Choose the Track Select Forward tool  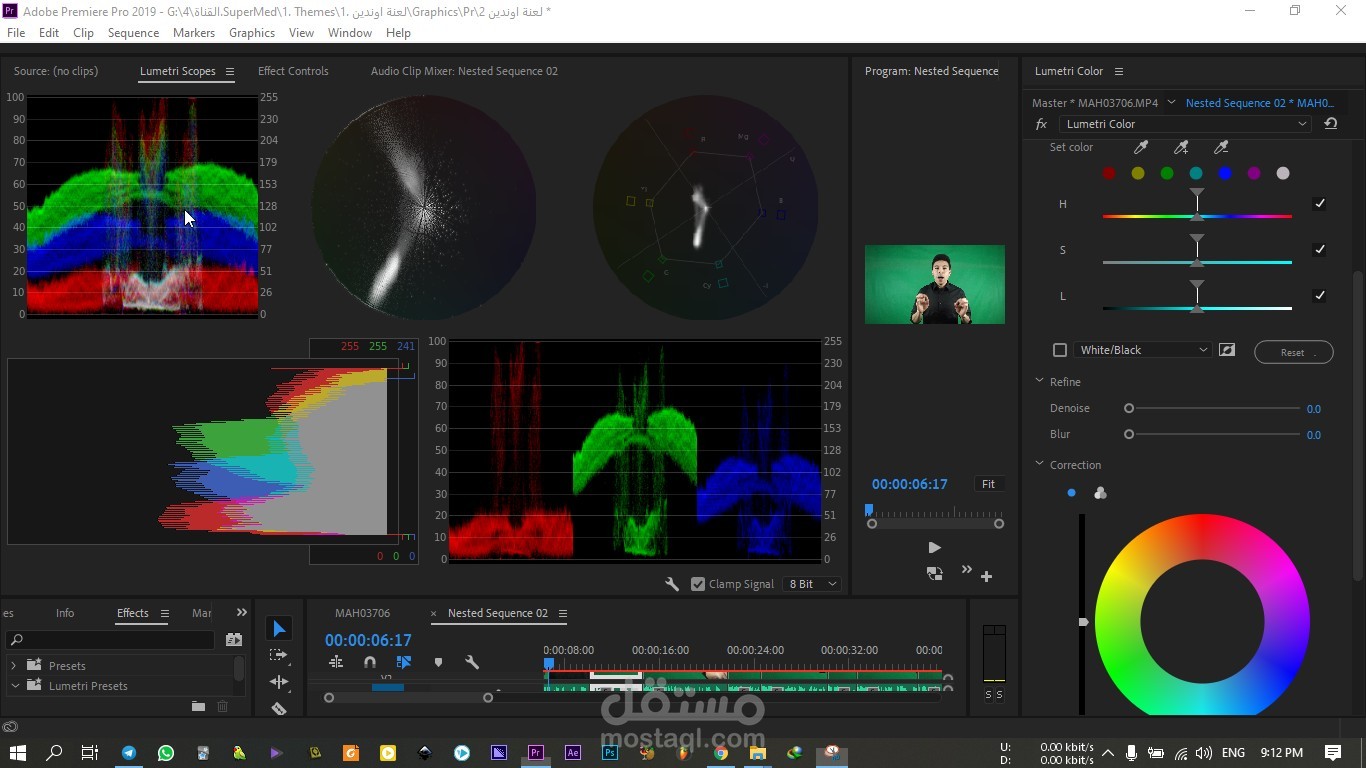click(x=279, y=655)
